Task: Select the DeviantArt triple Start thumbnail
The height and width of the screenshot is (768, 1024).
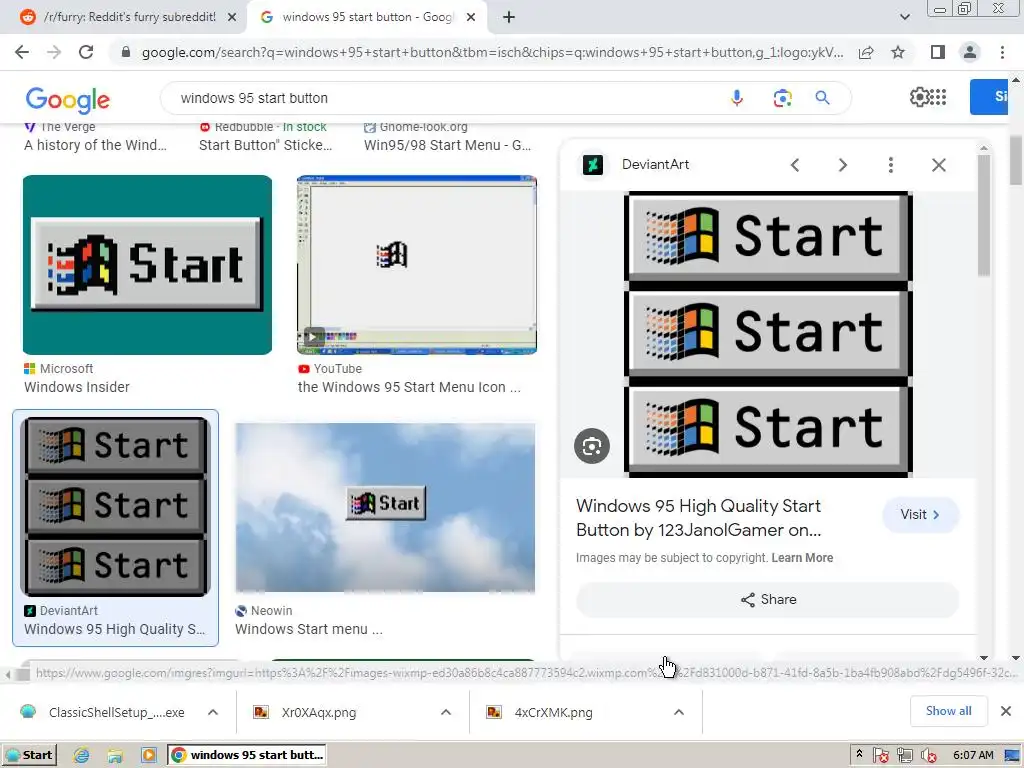Action: point(116,506)
